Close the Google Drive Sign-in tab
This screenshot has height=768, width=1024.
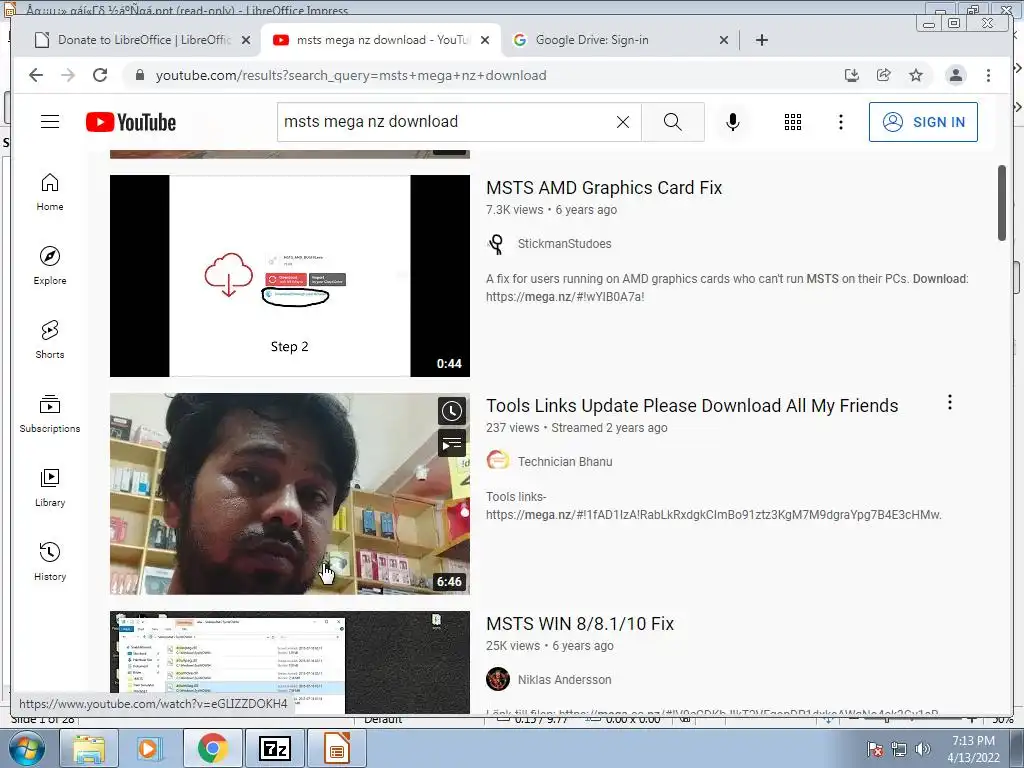point(724,40)
